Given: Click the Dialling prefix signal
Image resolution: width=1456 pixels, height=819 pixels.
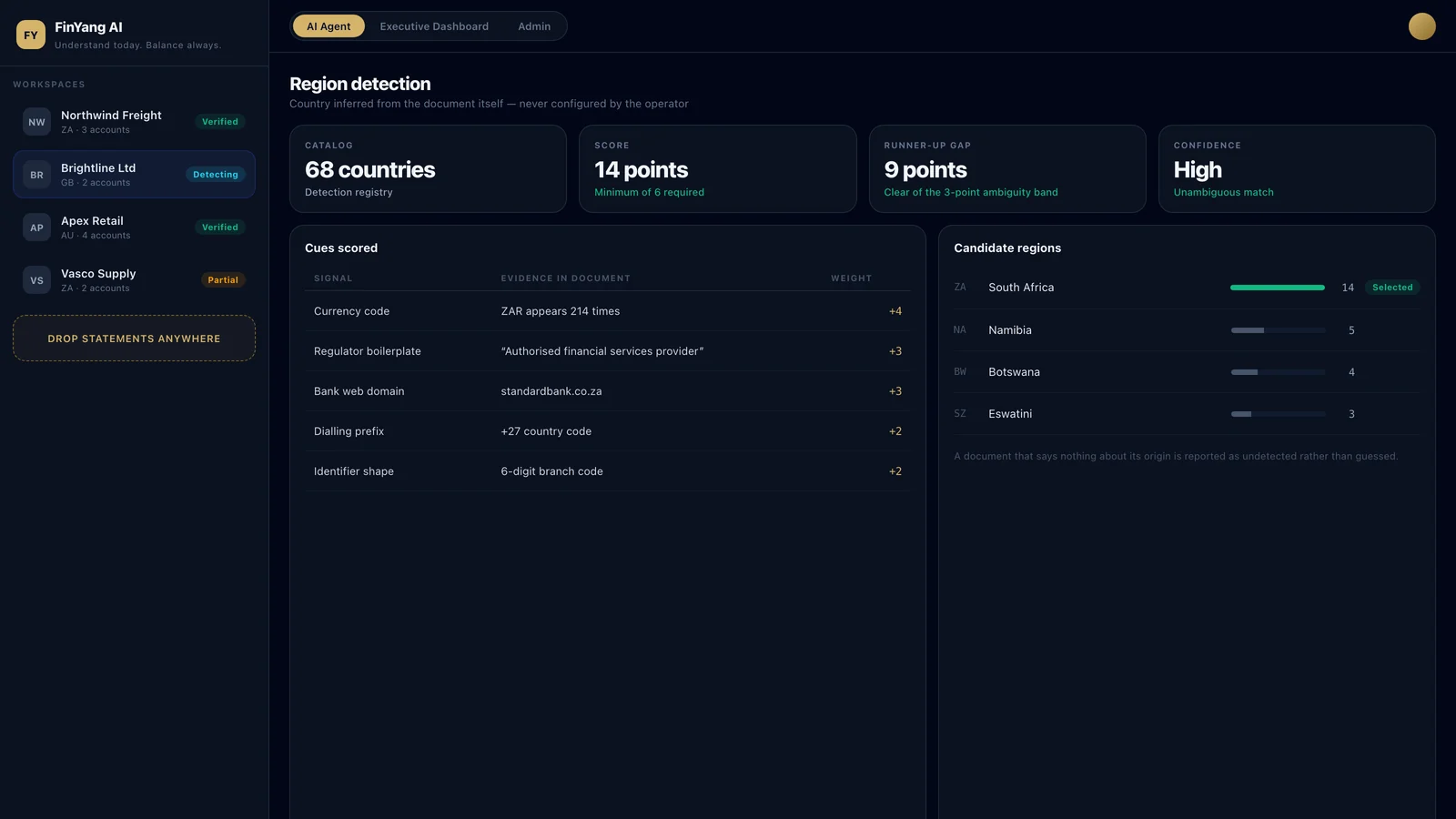Looking at the screenshot, I should pos(349,431).
